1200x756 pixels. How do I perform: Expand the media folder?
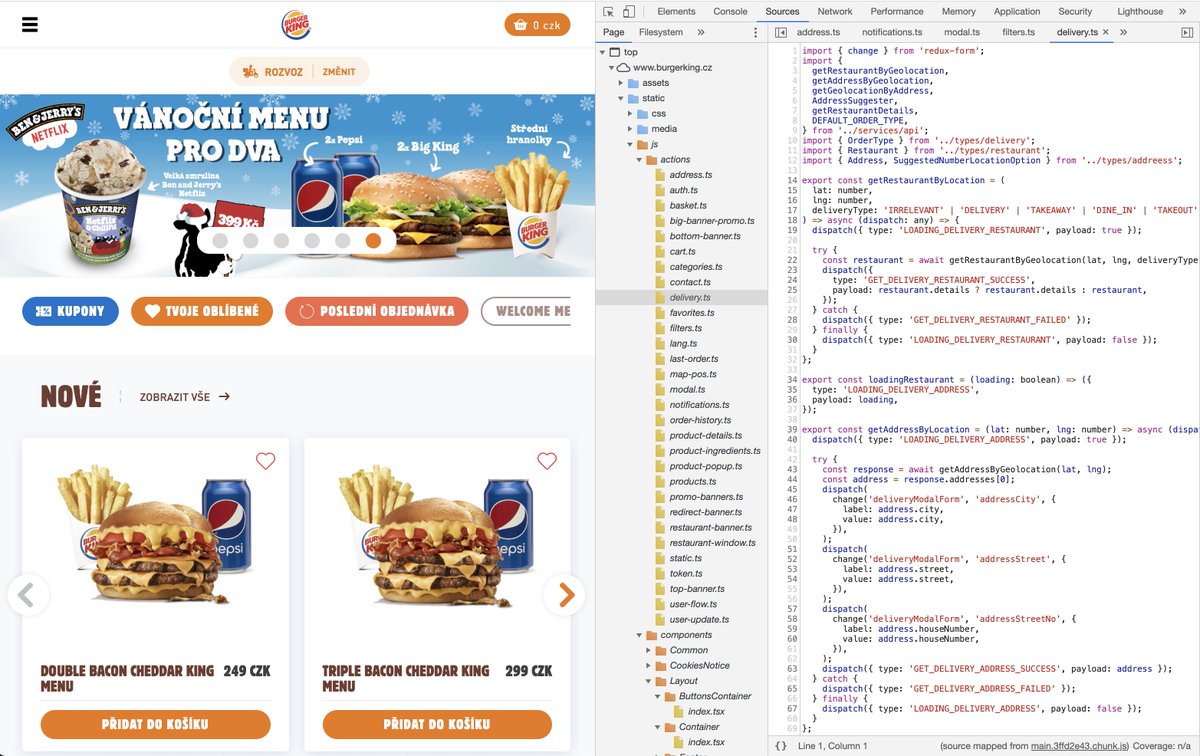click(630, 129)
